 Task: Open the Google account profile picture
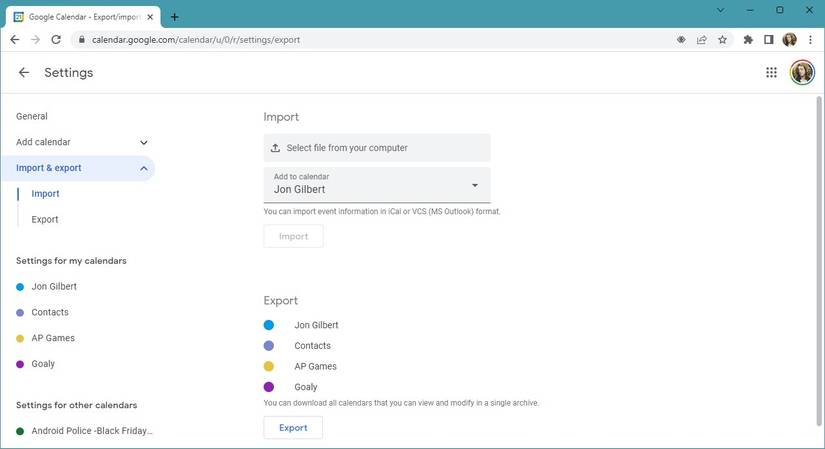(x=801, y=73)
